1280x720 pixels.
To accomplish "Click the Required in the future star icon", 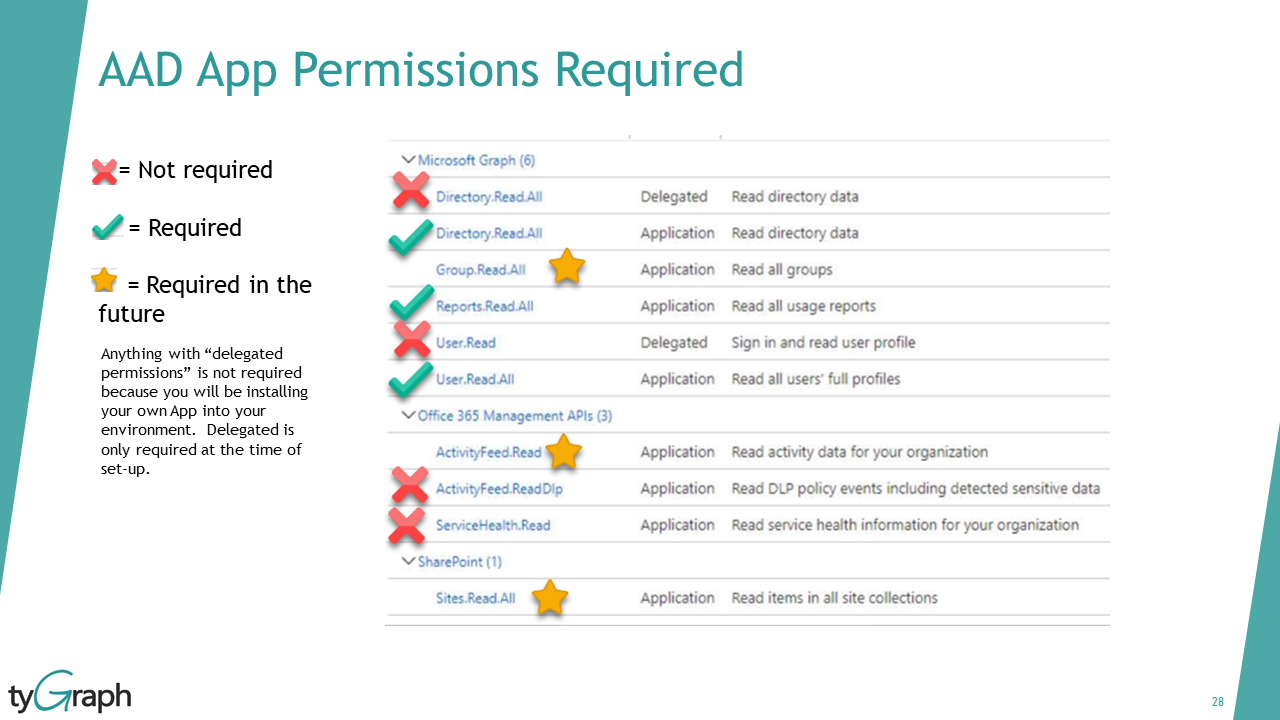I will coord(104,281).
